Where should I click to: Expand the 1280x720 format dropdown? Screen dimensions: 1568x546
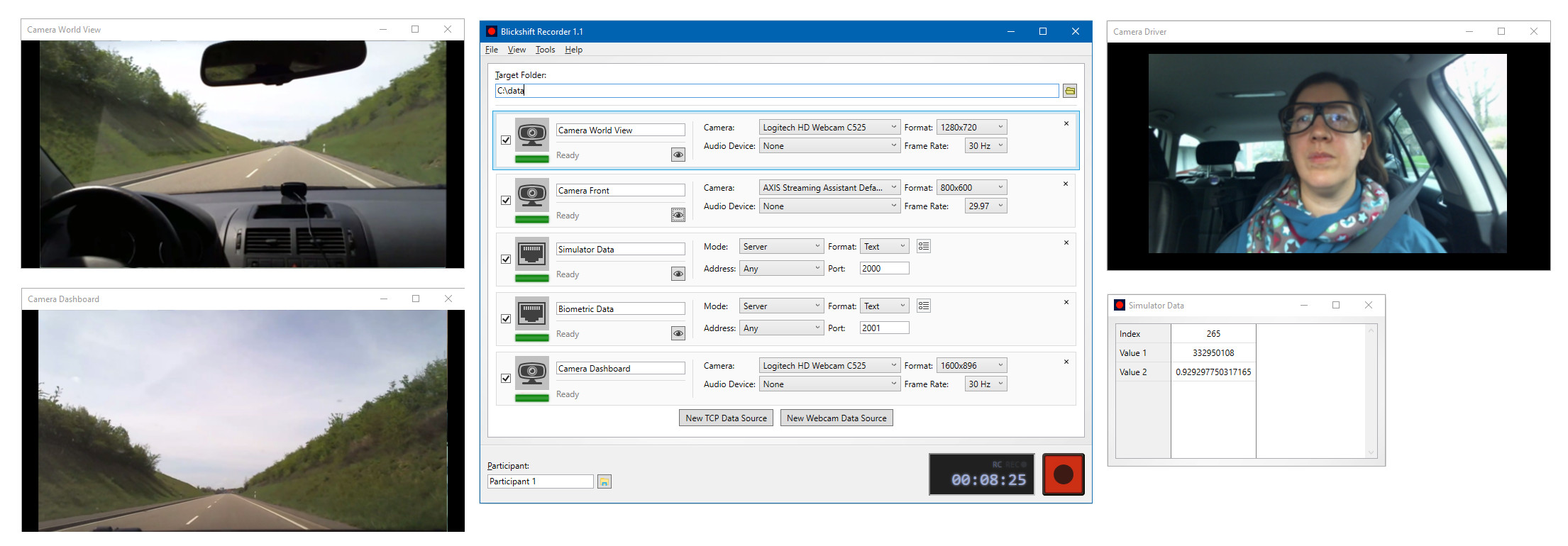pos(972,128)
